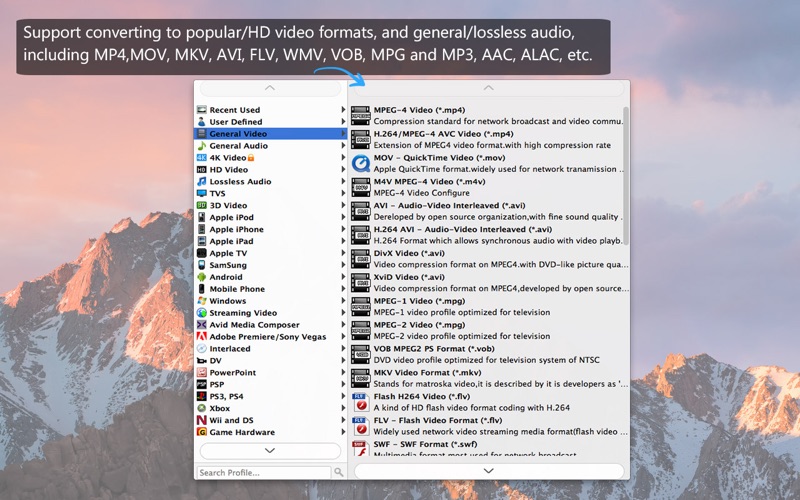Expand the Recent Used submenu arrow

point(343,110)
